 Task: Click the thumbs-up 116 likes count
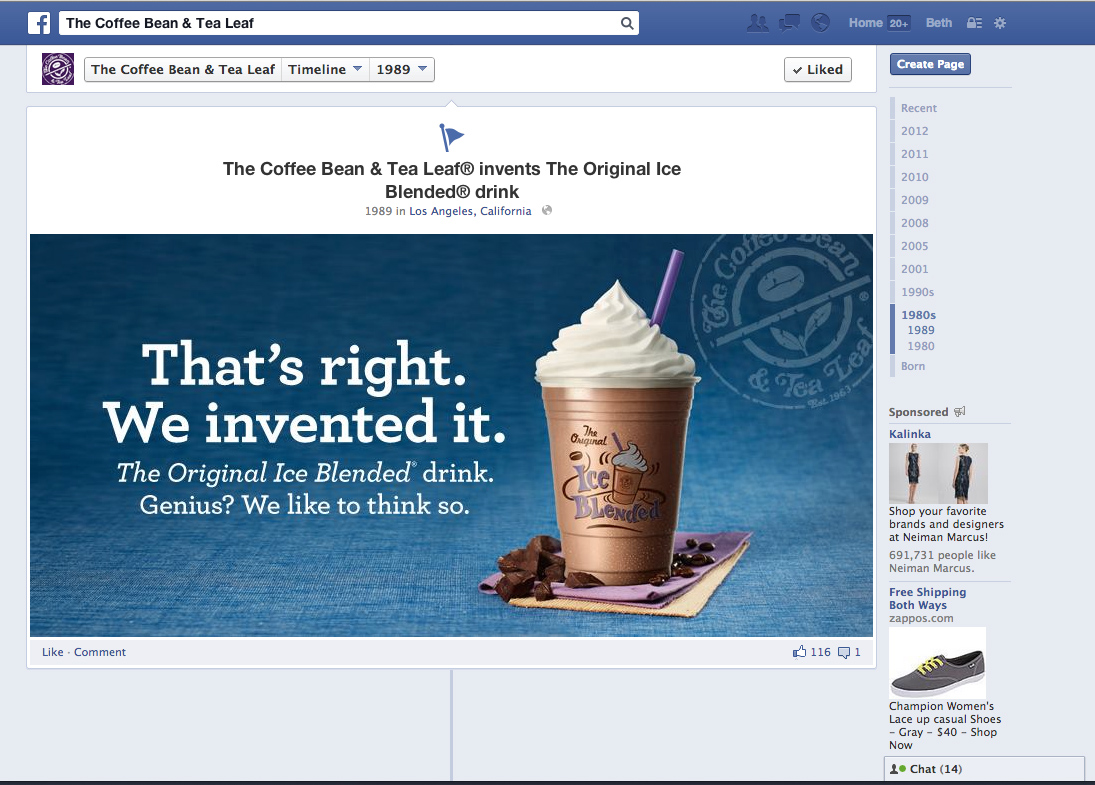[x=811, y=652]
